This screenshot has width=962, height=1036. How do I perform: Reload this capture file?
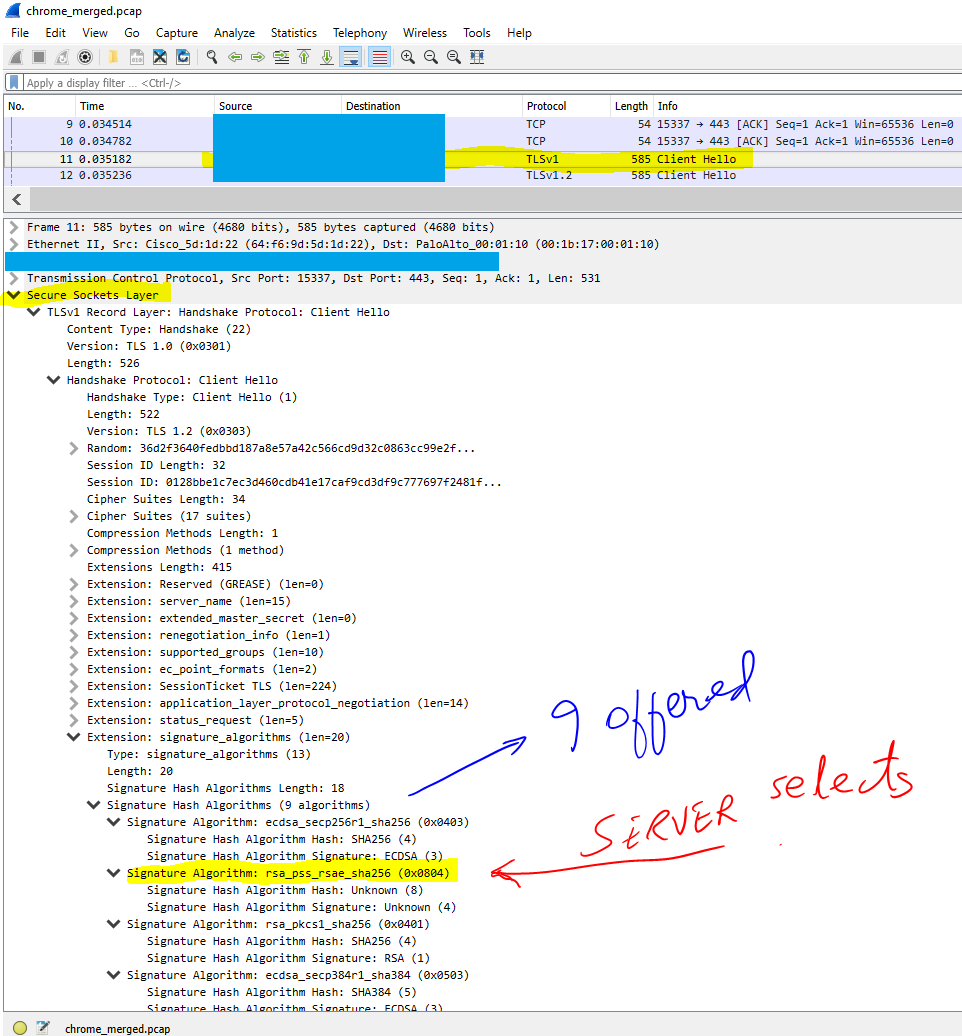(183, 57)
